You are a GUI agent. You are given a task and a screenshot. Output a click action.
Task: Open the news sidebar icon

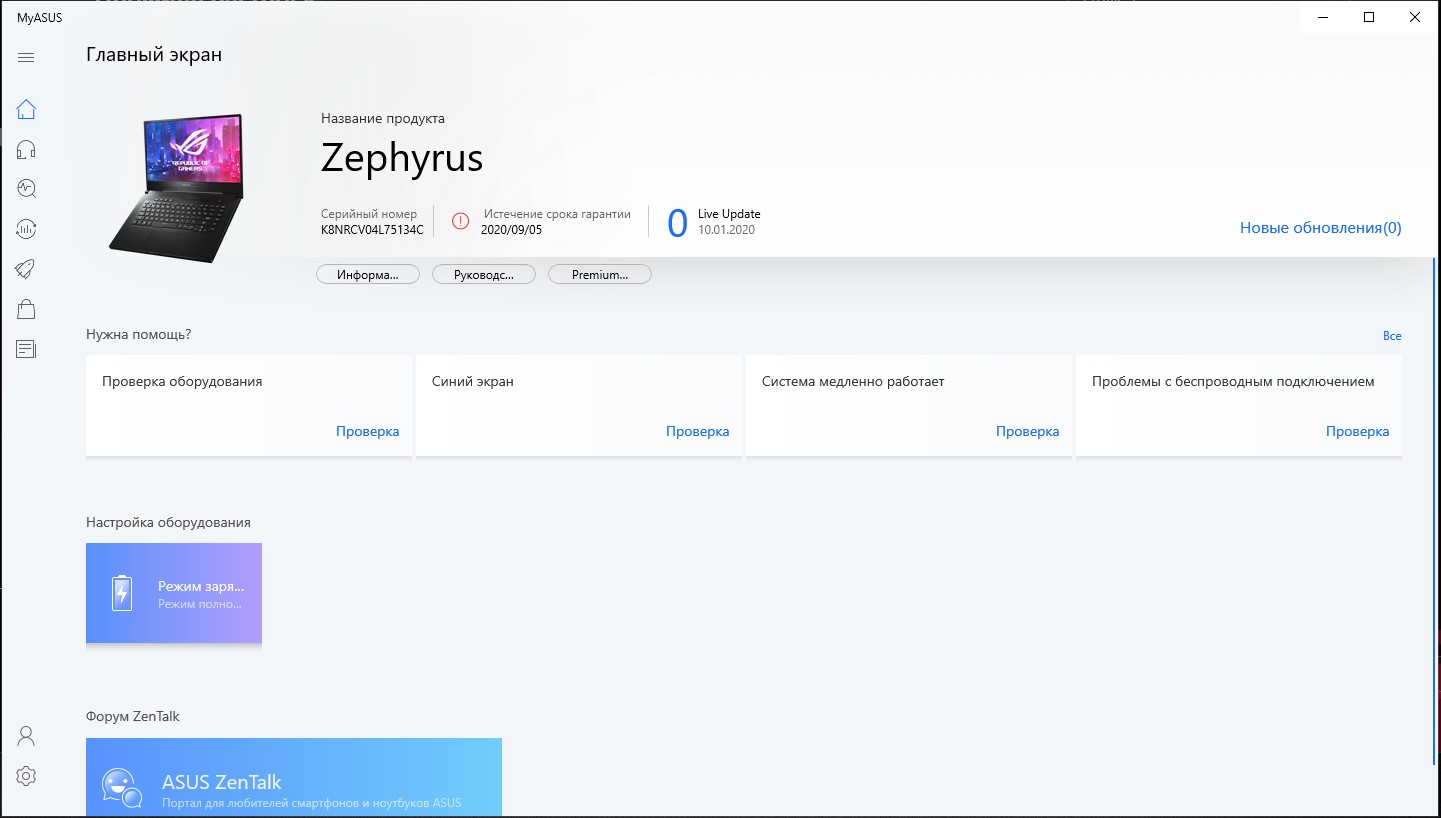27,349
